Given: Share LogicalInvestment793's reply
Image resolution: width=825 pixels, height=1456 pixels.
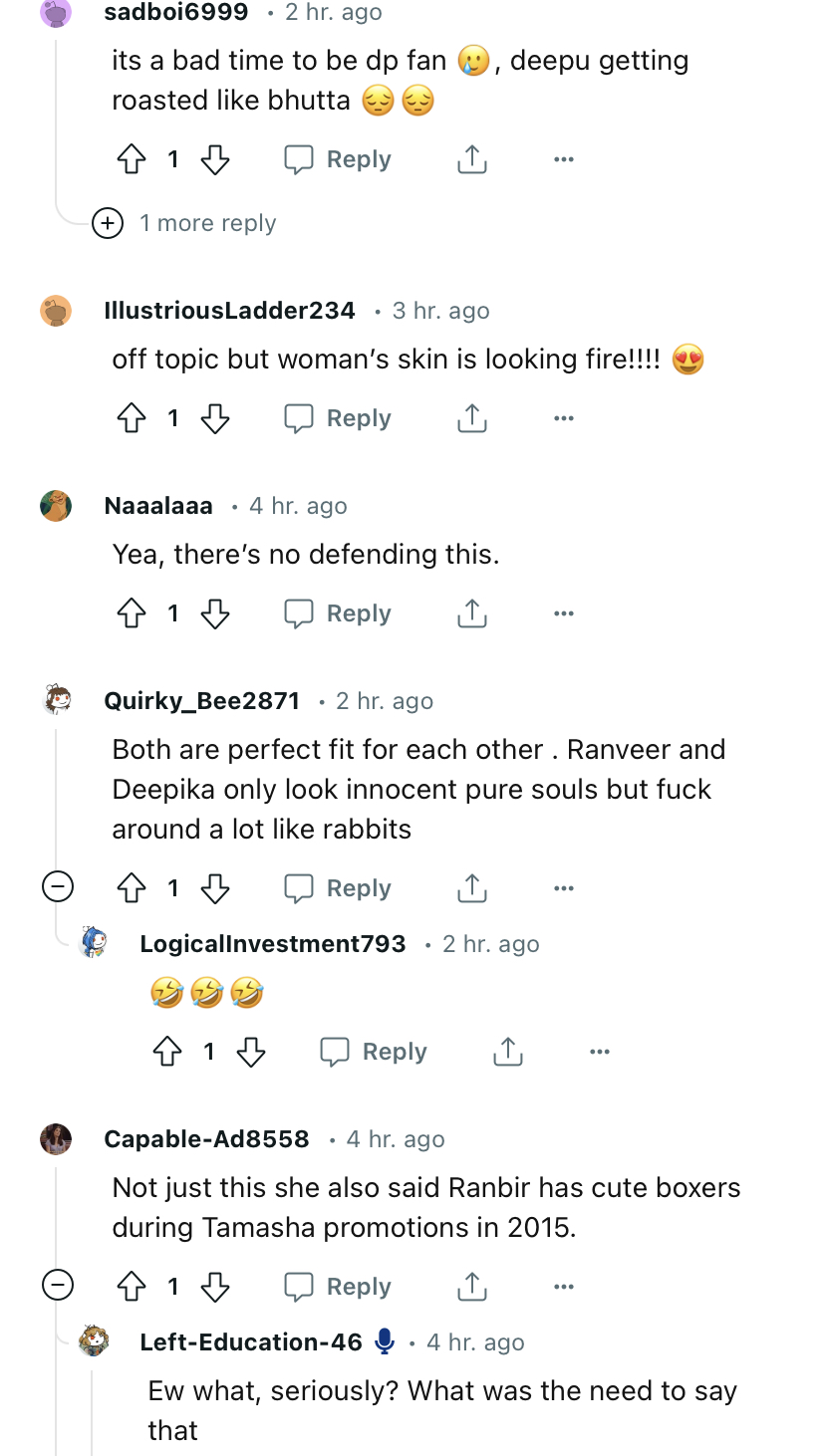Looking at the screenshot, I should [x=507, y=1052].
